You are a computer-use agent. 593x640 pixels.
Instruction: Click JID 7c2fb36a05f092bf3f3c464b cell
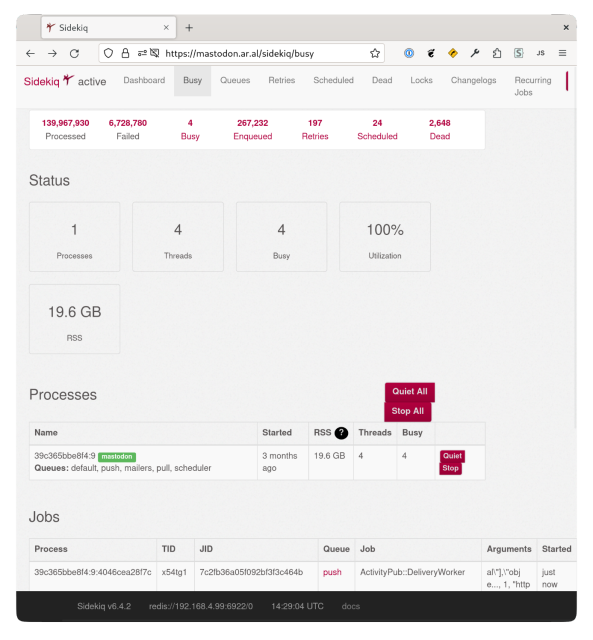(256, 576)
